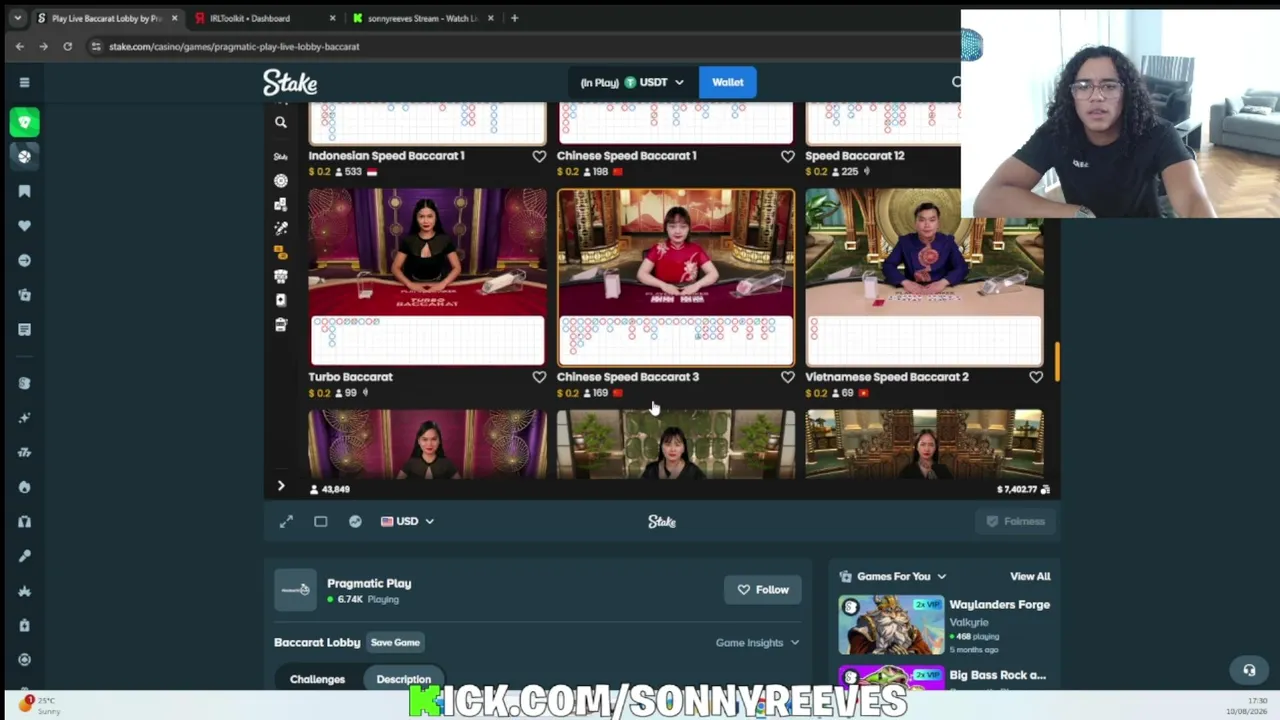
Task: Switch to the sonnyreeves Stream tab
Action: pos(423,18)
